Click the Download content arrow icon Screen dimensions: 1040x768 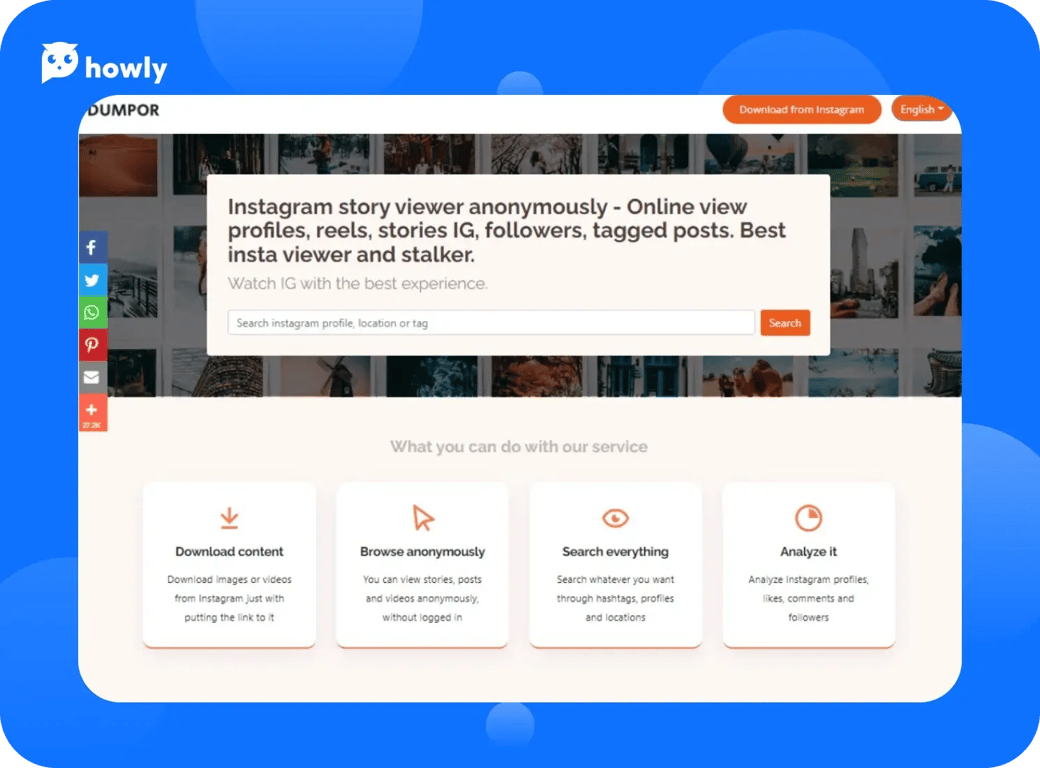click(229, 518)
